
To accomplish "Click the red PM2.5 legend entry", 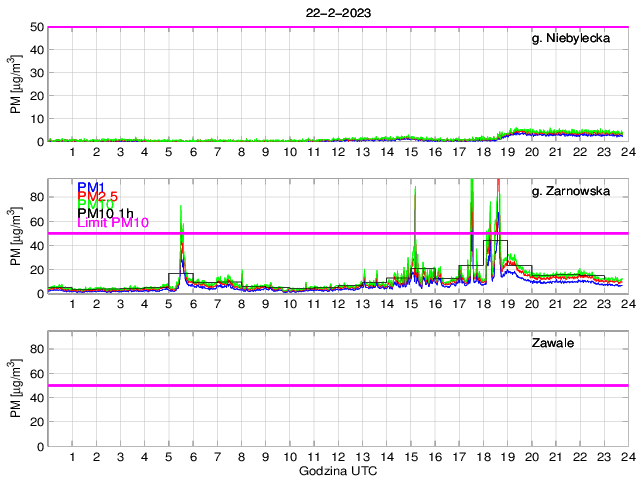I will click(x=99, y=198).
